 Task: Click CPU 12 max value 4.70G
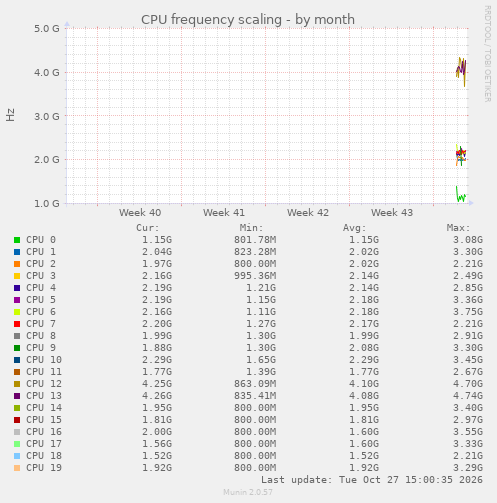point(468,384)
